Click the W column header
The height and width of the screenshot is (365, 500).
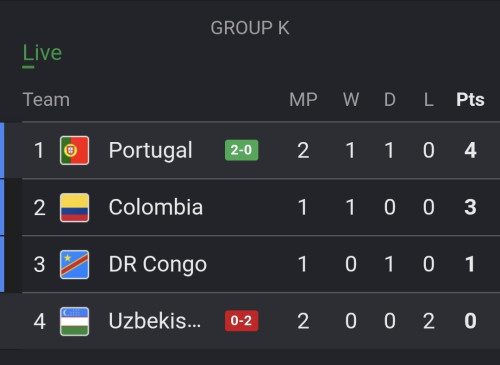tap(351, 99)
